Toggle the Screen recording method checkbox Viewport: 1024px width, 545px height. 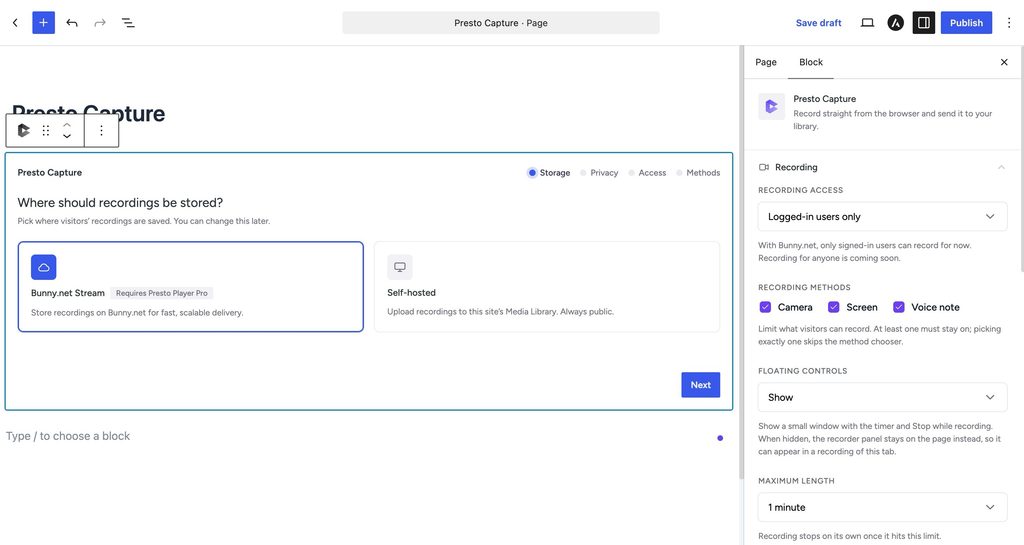pyautogui.click(x=833, y=307)
